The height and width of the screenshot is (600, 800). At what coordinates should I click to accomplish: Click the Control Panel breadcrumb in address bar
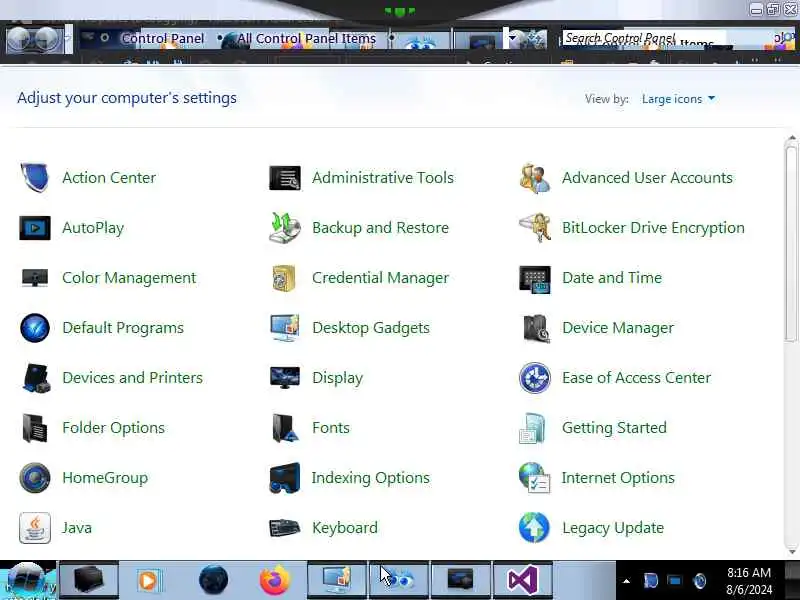point(162,38)
